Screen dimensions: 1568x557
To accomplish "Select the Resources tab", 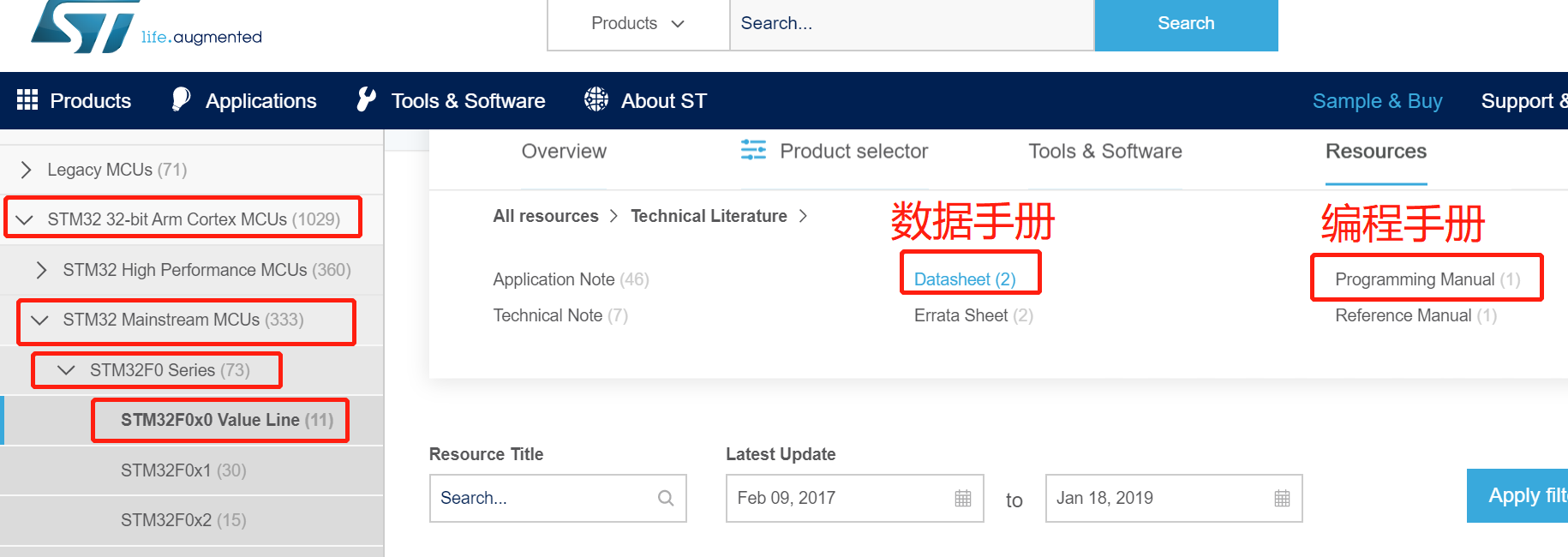I will coord(1376,152).
